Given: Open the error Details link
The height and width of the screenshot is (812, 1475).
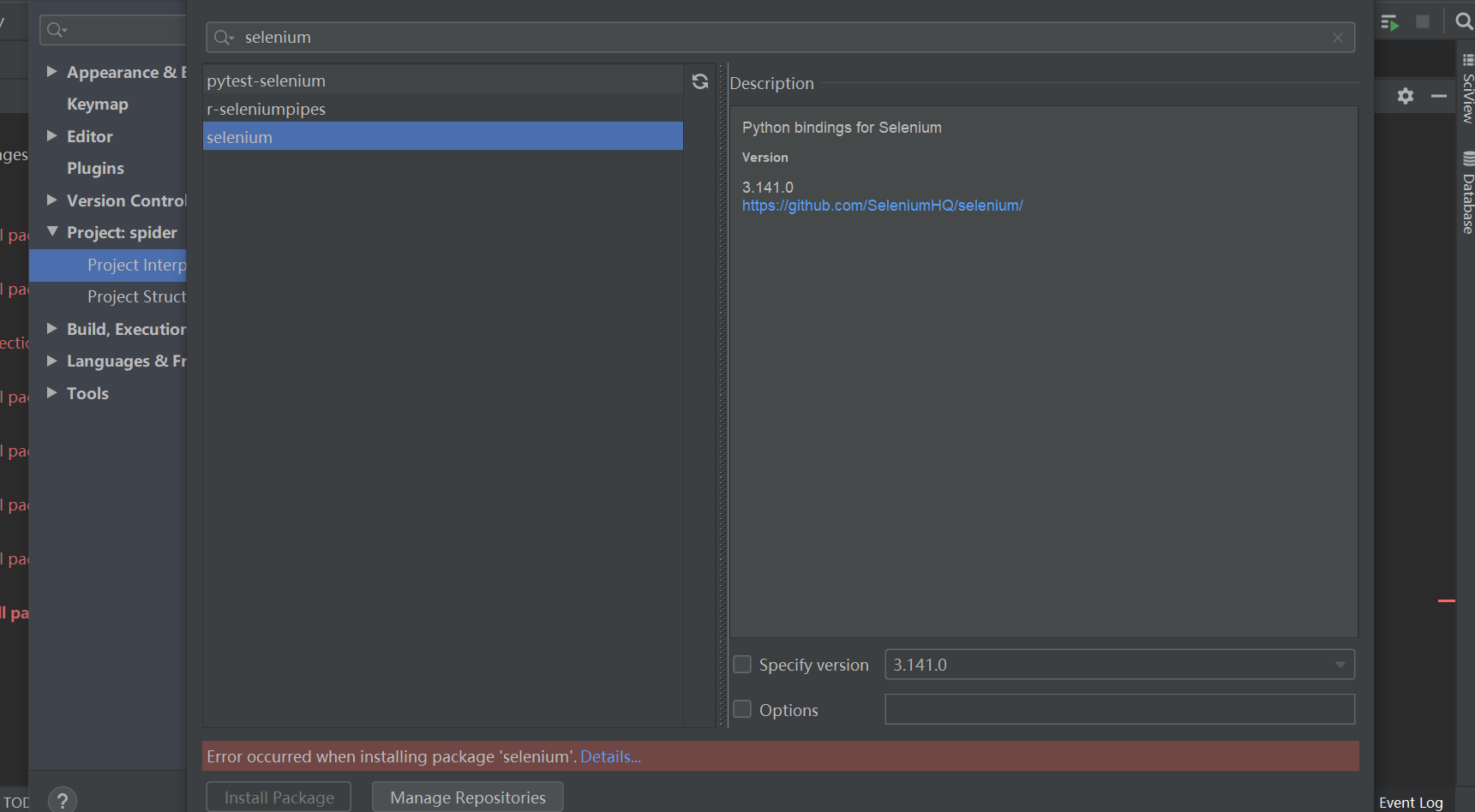Looking at the screenshot, I should coord(610,757).
